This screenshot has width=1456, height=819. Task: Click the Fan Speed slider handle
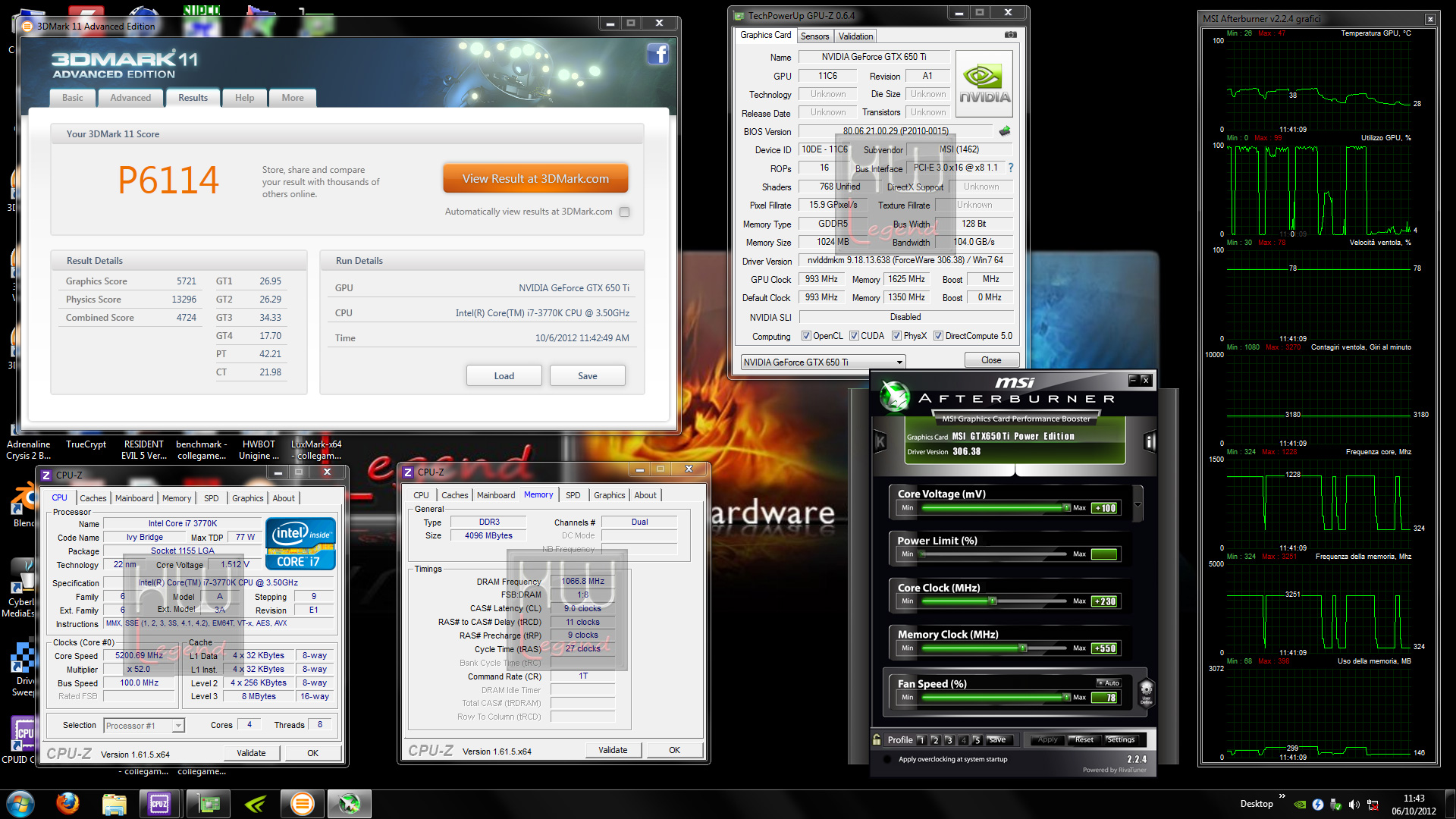(1066, 697)
